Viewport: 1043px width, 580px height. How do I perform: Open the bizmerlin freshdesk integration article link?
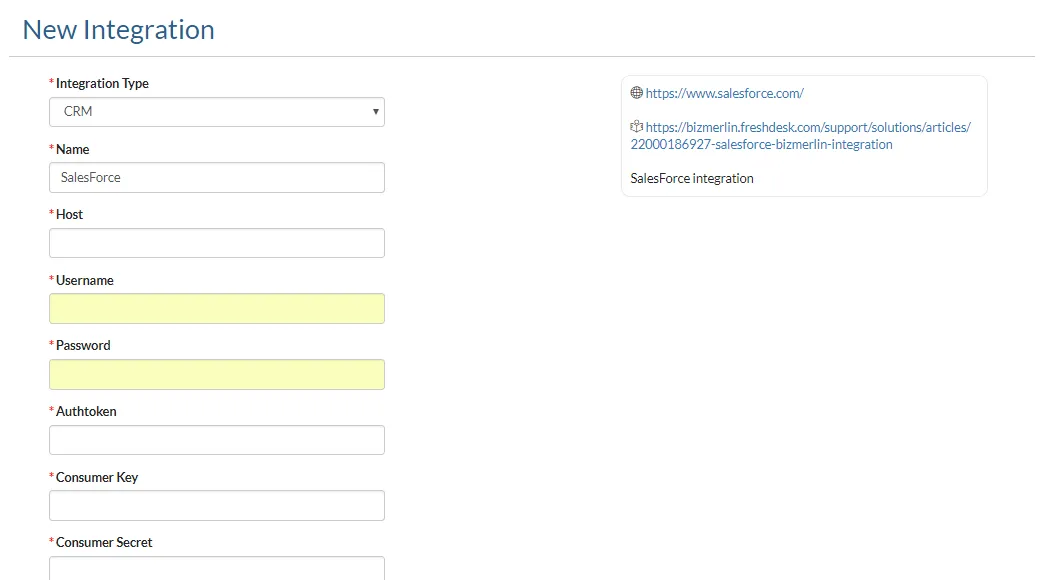tap(800, 136)
